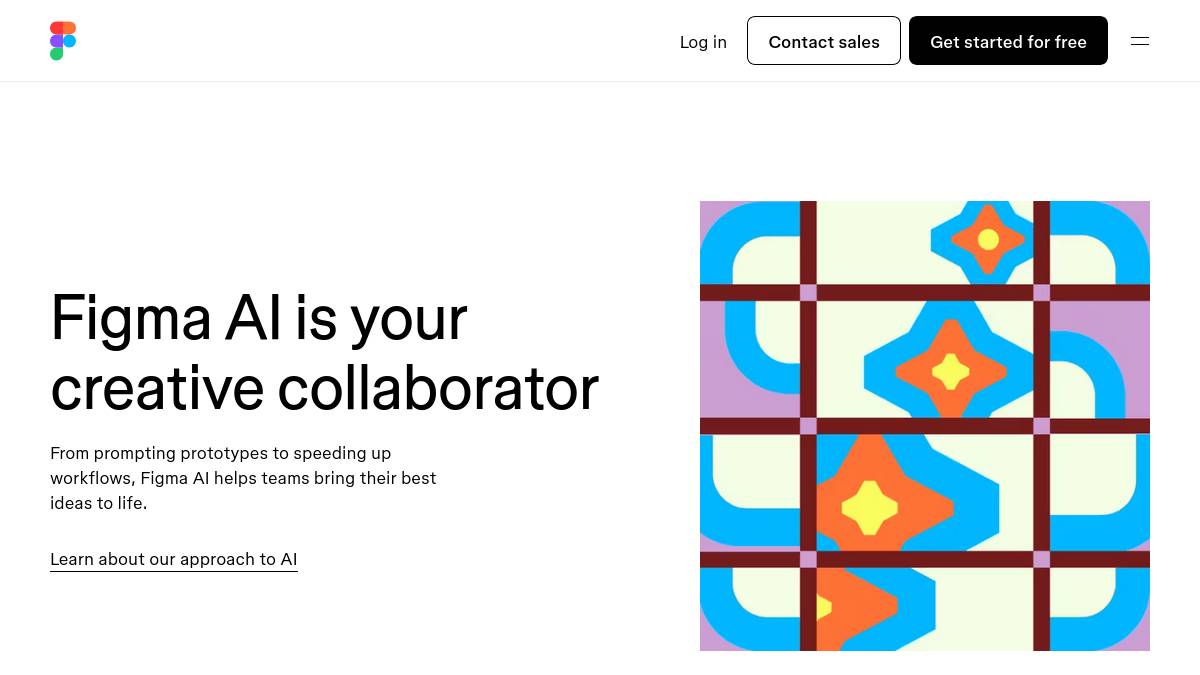Open Learn about our approach to AI

point(174,559)
